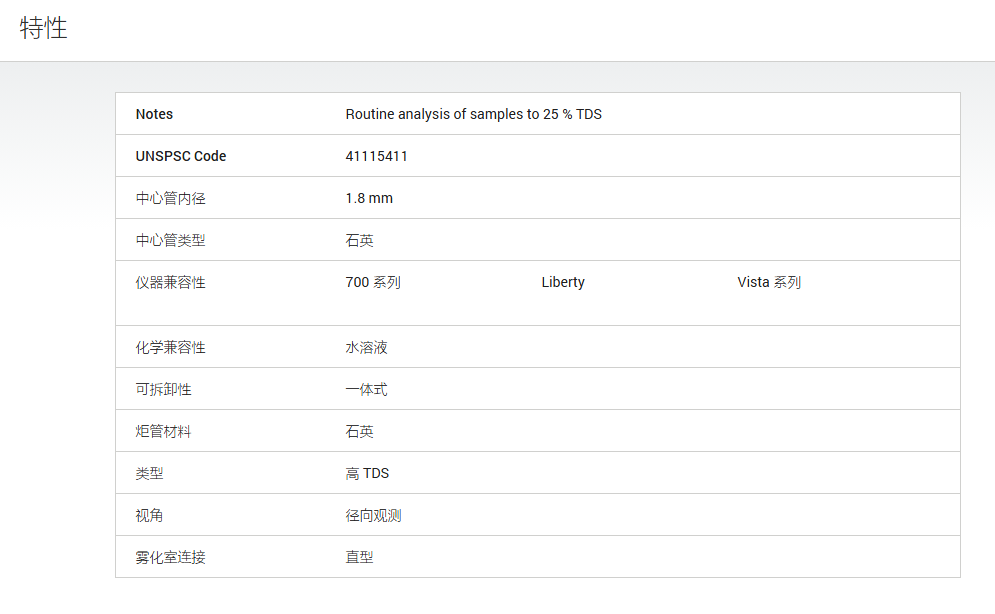Select the 雾化室连接 label
This screenshot has height=614, width=995.
[170, 557]
